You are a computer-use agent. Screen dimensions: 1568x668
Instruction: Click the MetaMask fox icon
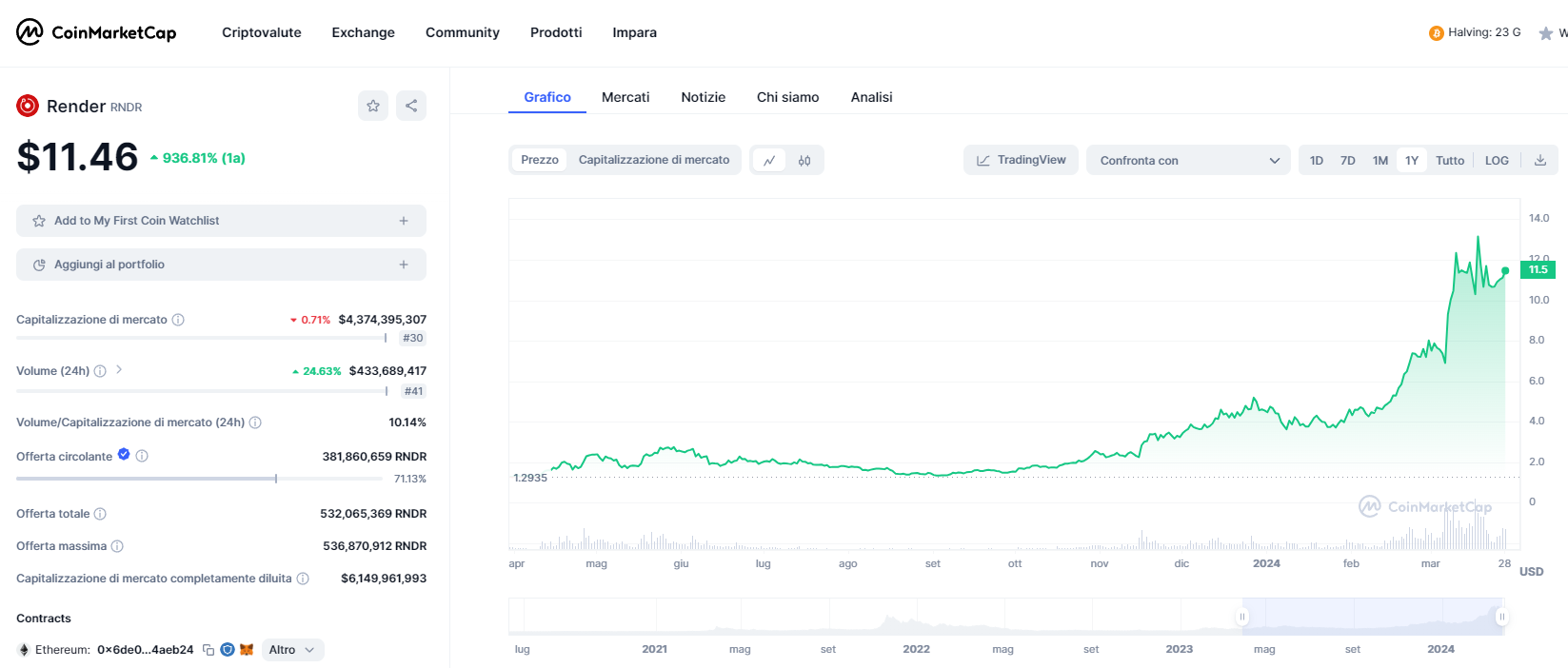pyautogui.click(x=247, y=650)
